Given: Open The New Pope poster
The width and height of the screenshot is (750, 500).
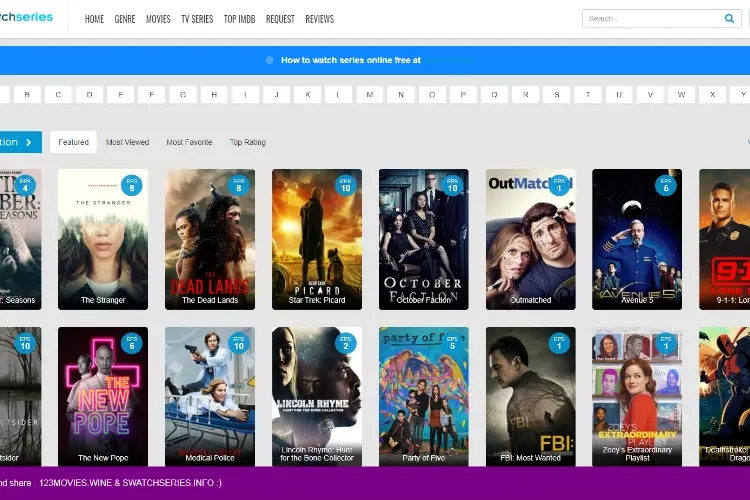Looking at the screenshot, I should (103, 397).
